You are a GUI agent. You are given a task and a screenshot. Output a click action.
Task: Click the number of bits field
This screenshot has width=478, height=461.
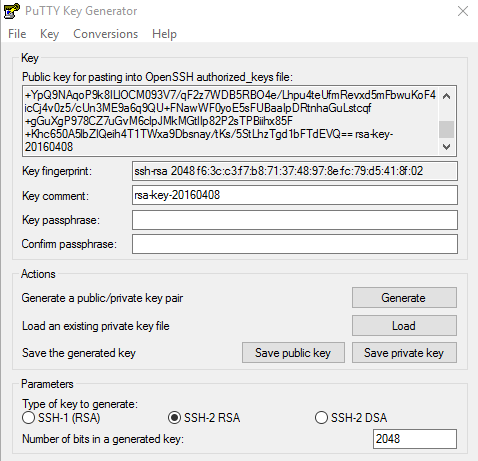(x=415, y=439)
